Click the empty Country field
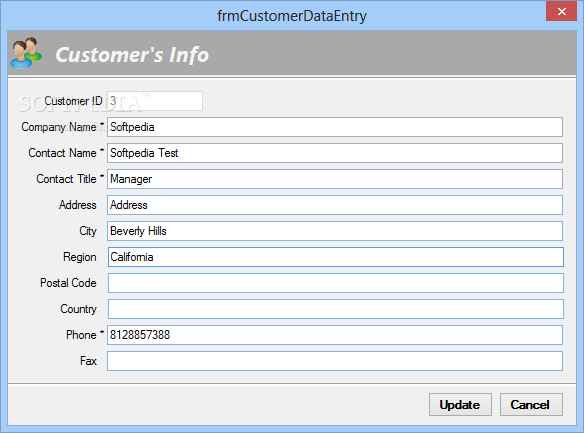 pos(336,309)
